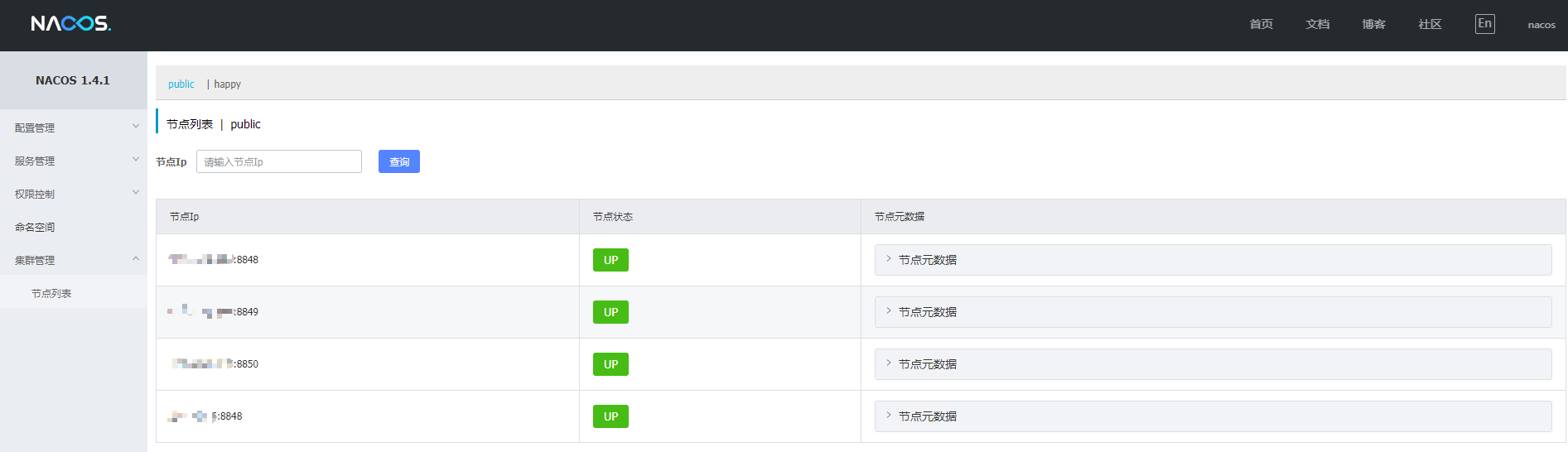Click the UP status of :8850 node
The image size is (1568, 452).
tap(610, 364)
